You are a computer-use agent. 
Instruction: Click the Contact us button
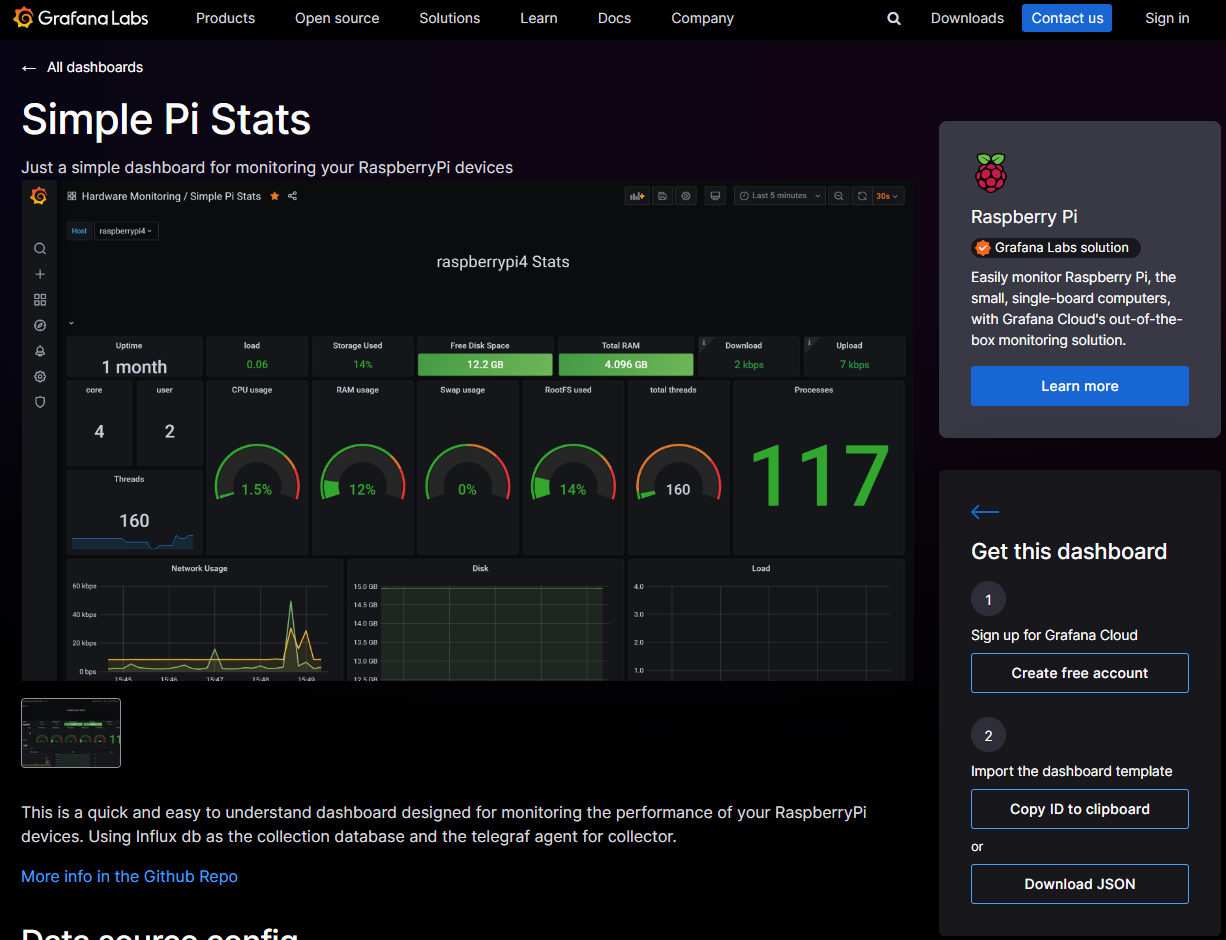[1067, 18]
